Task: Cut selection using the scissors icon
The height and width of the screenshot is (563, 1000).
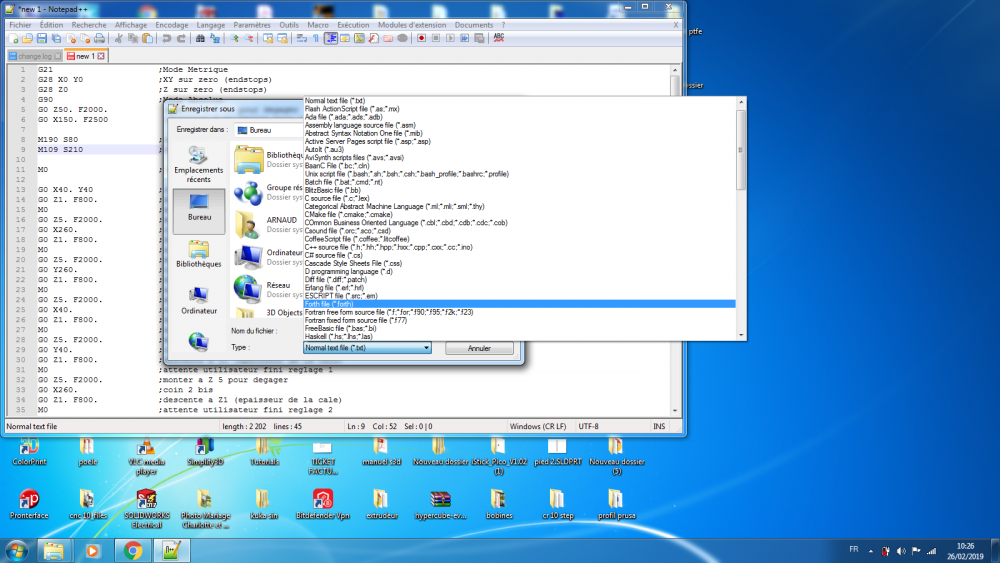Action: 119,38
